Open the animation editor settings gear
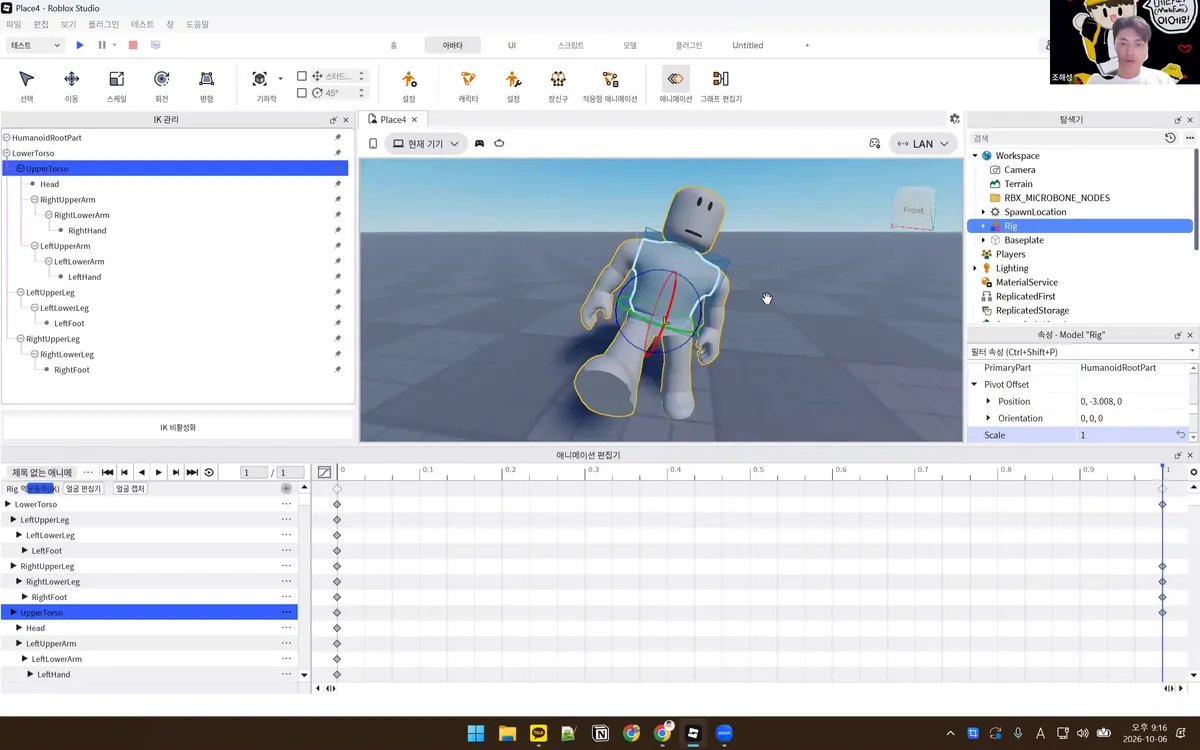Image resolution: width=1200 pixels, height=750 pixels. tap(1193, 472)
